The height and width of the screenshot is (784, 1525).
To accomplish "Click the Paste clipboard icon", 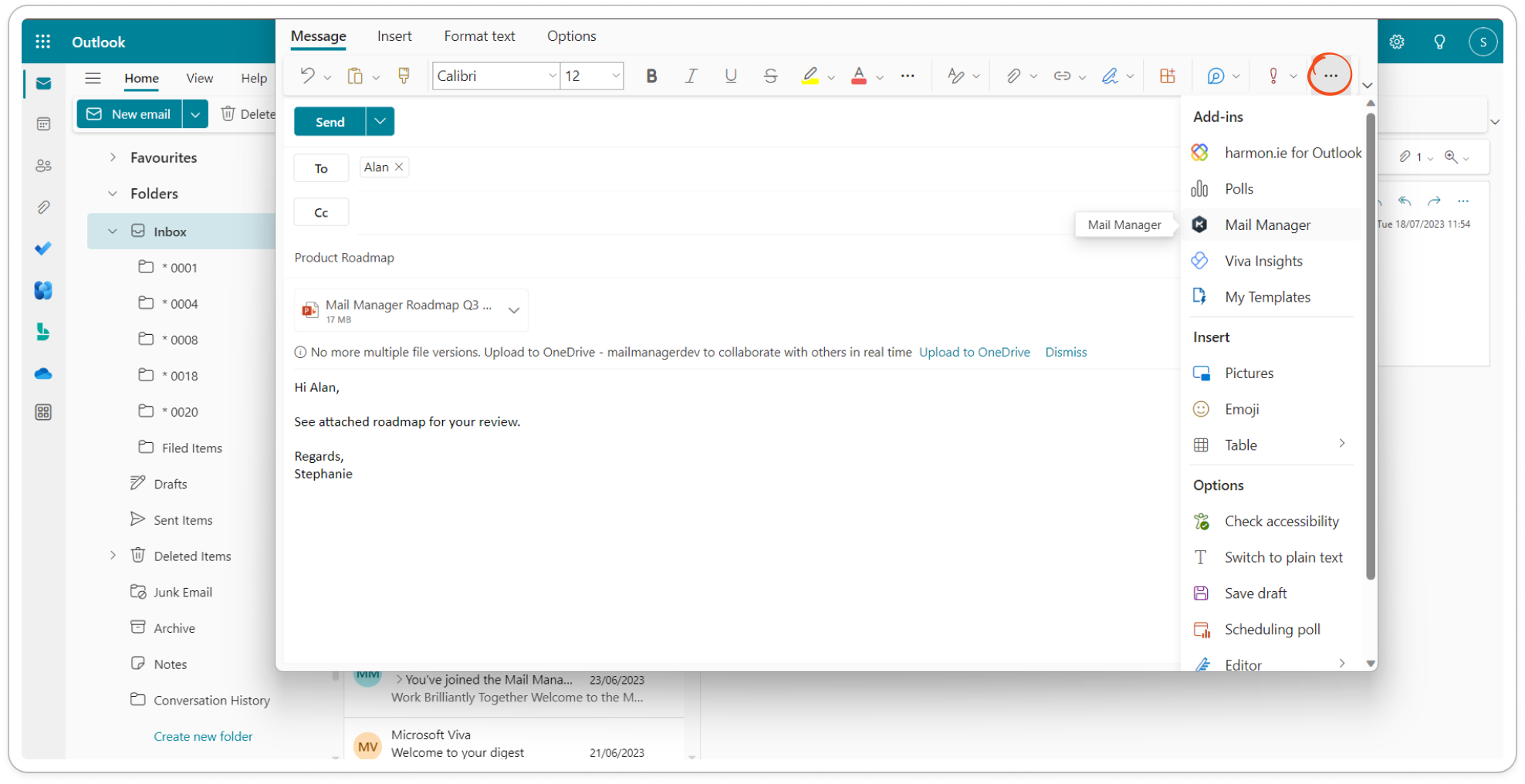I will [x=355, y=76].
